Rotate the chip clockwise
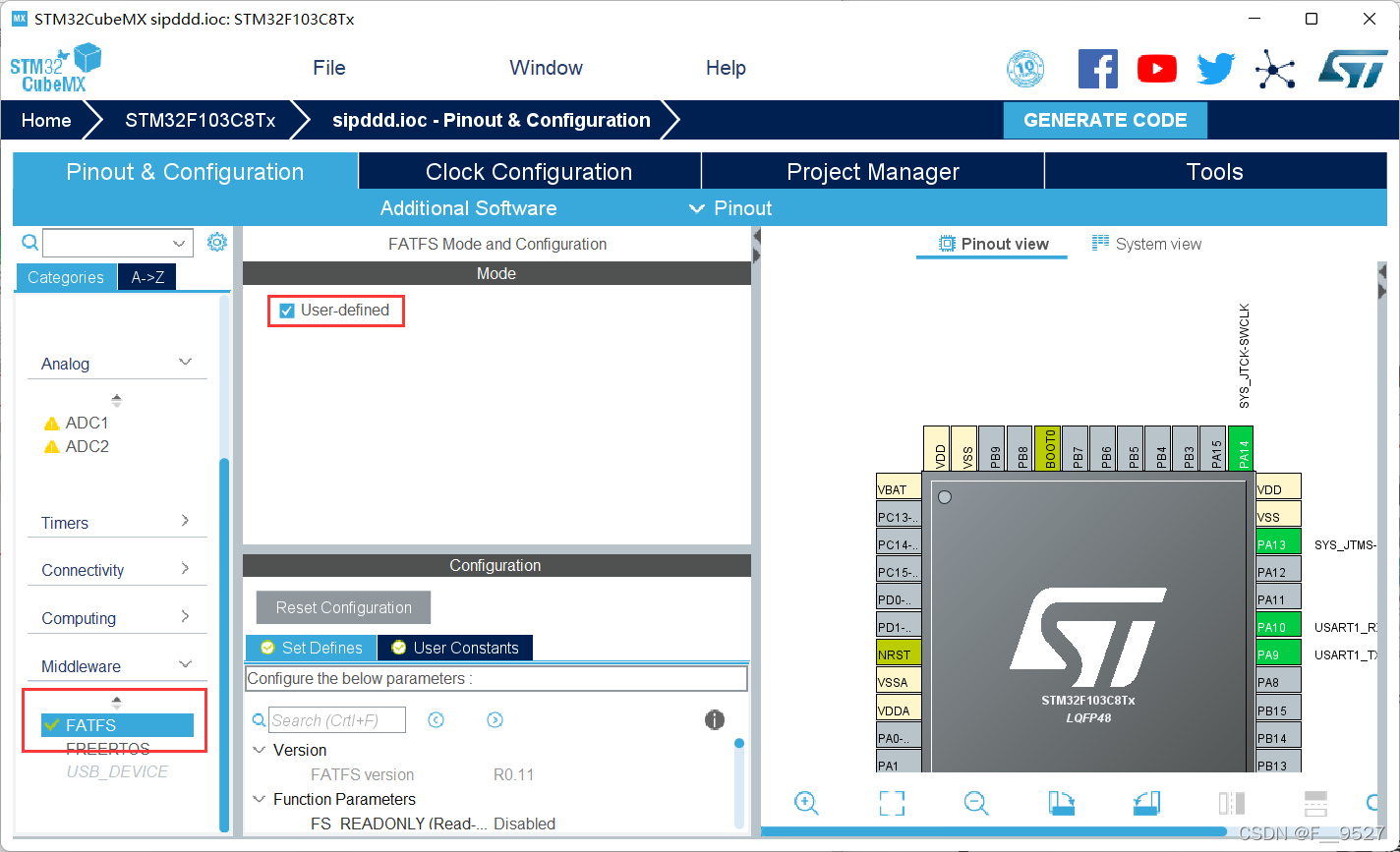The height and width of the screenshot is (852, 1400). click(1062, 803)
